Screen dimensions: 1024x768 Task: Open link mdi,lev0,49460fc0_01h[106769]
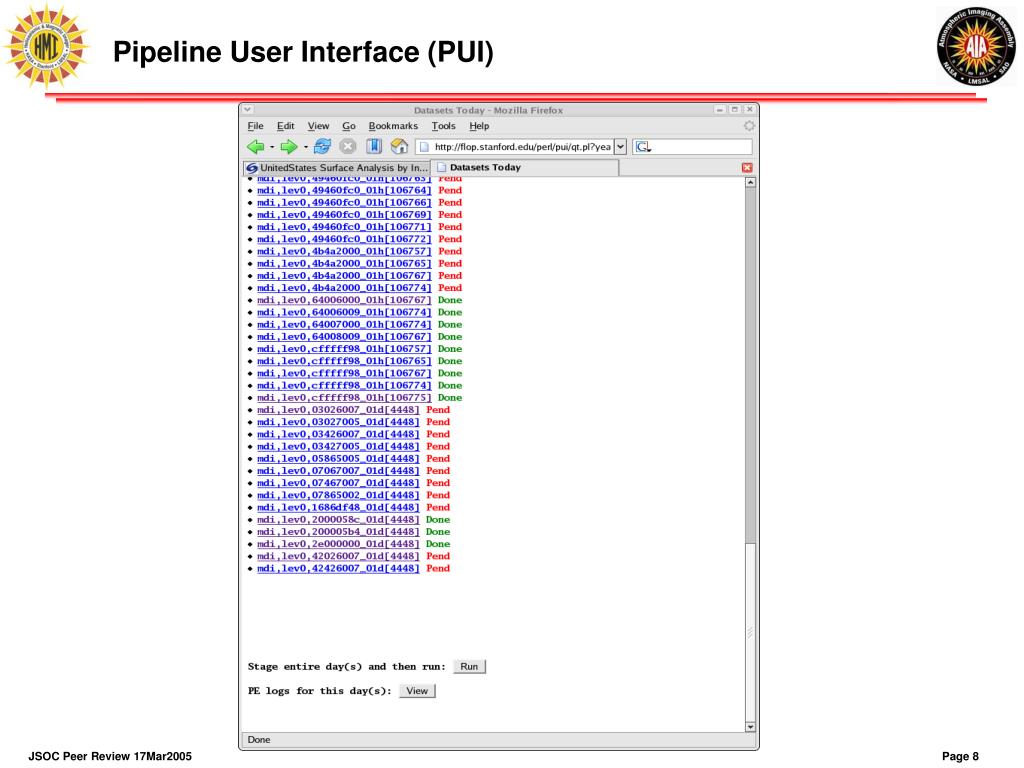(x=344, y=215)
